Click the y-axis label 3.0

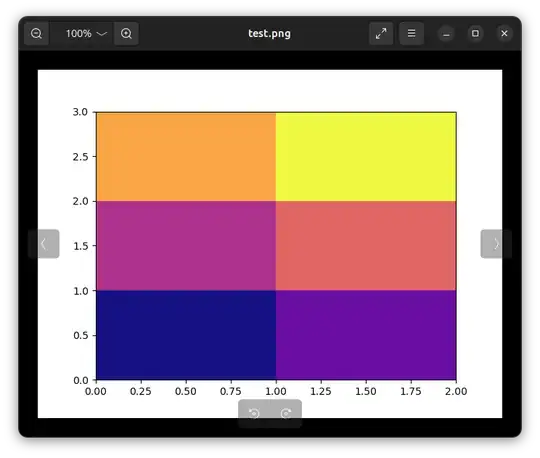[80, 112]
